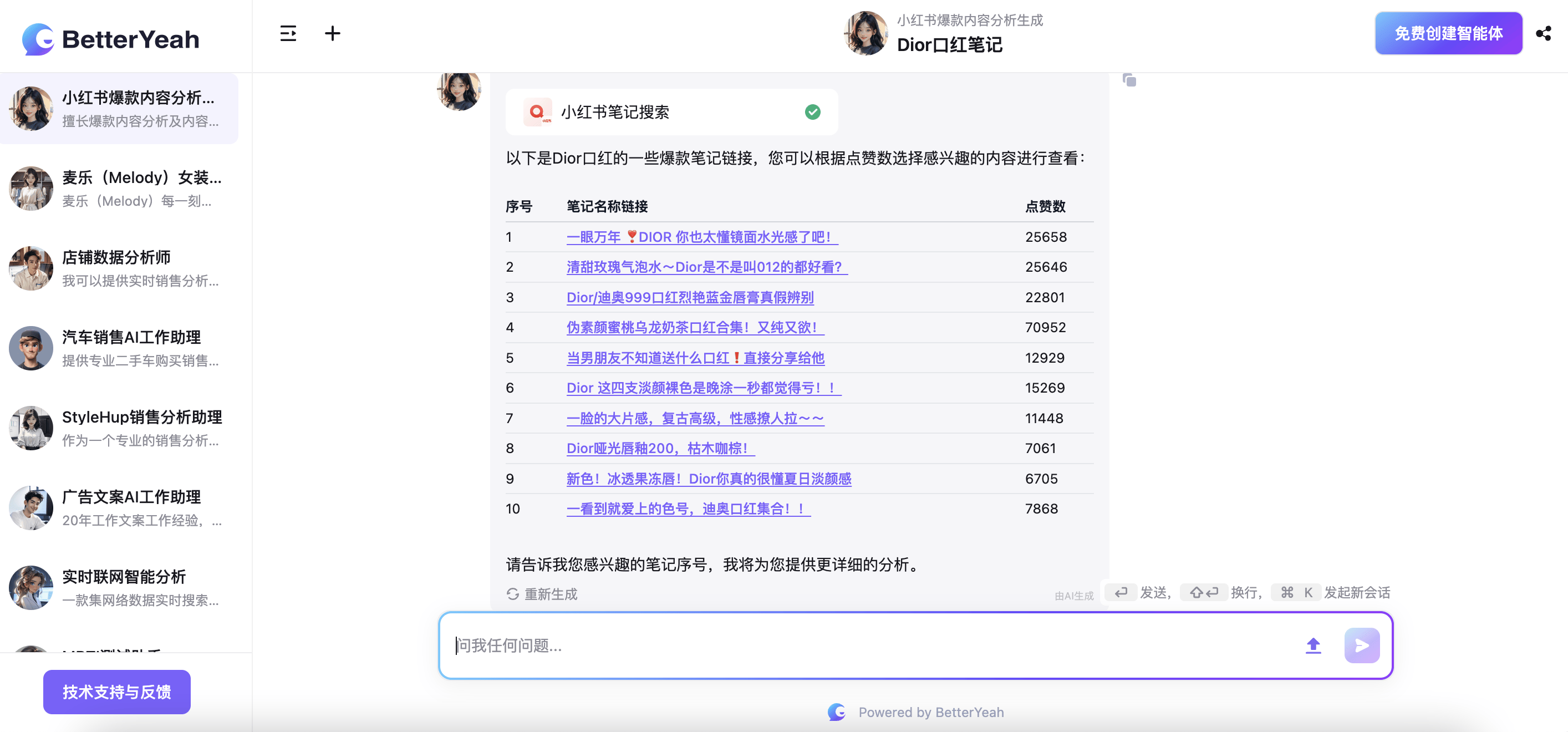The width and height of the screenshot is (1568, 732).
Task: Select 店铺数据分析师 agent
Action: click(x=119, y=268)
